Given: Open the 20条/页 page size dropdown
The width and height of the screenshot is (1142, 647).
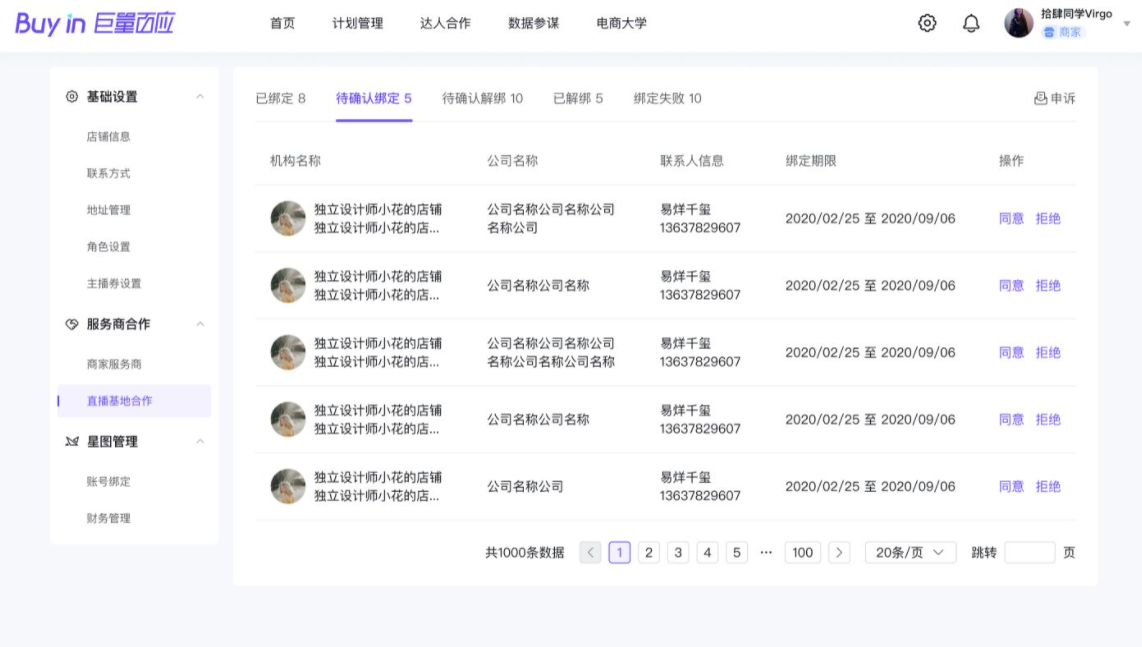Looking at the screenshot, I should 910,553.
